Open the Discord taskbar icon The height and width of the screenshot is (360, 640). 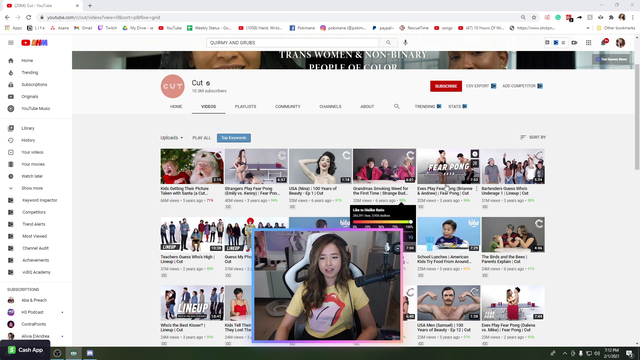[90, 353]
